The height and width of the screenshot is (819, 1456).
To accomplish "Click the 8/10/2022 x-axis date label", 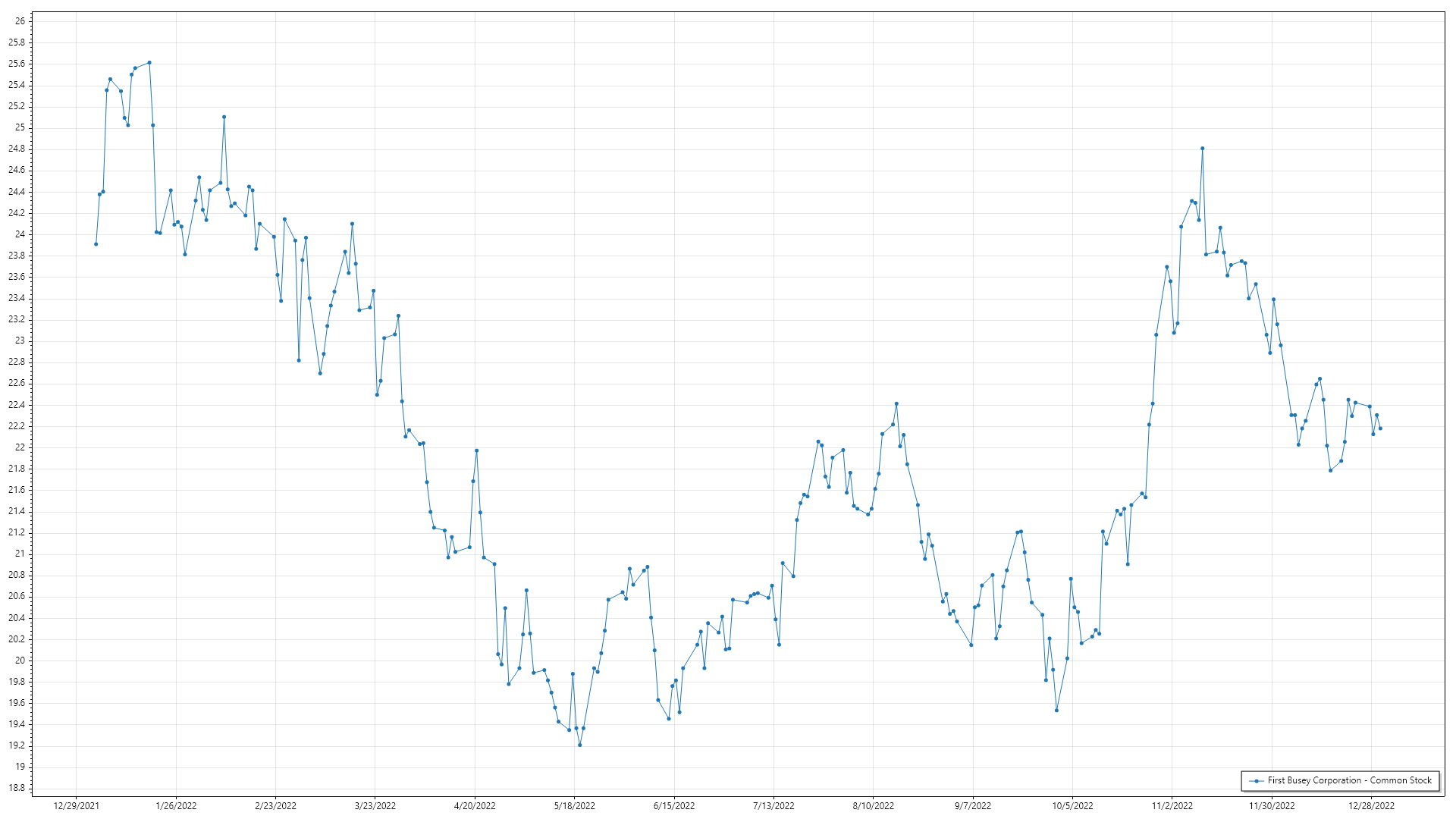I will tap(873, 806).
